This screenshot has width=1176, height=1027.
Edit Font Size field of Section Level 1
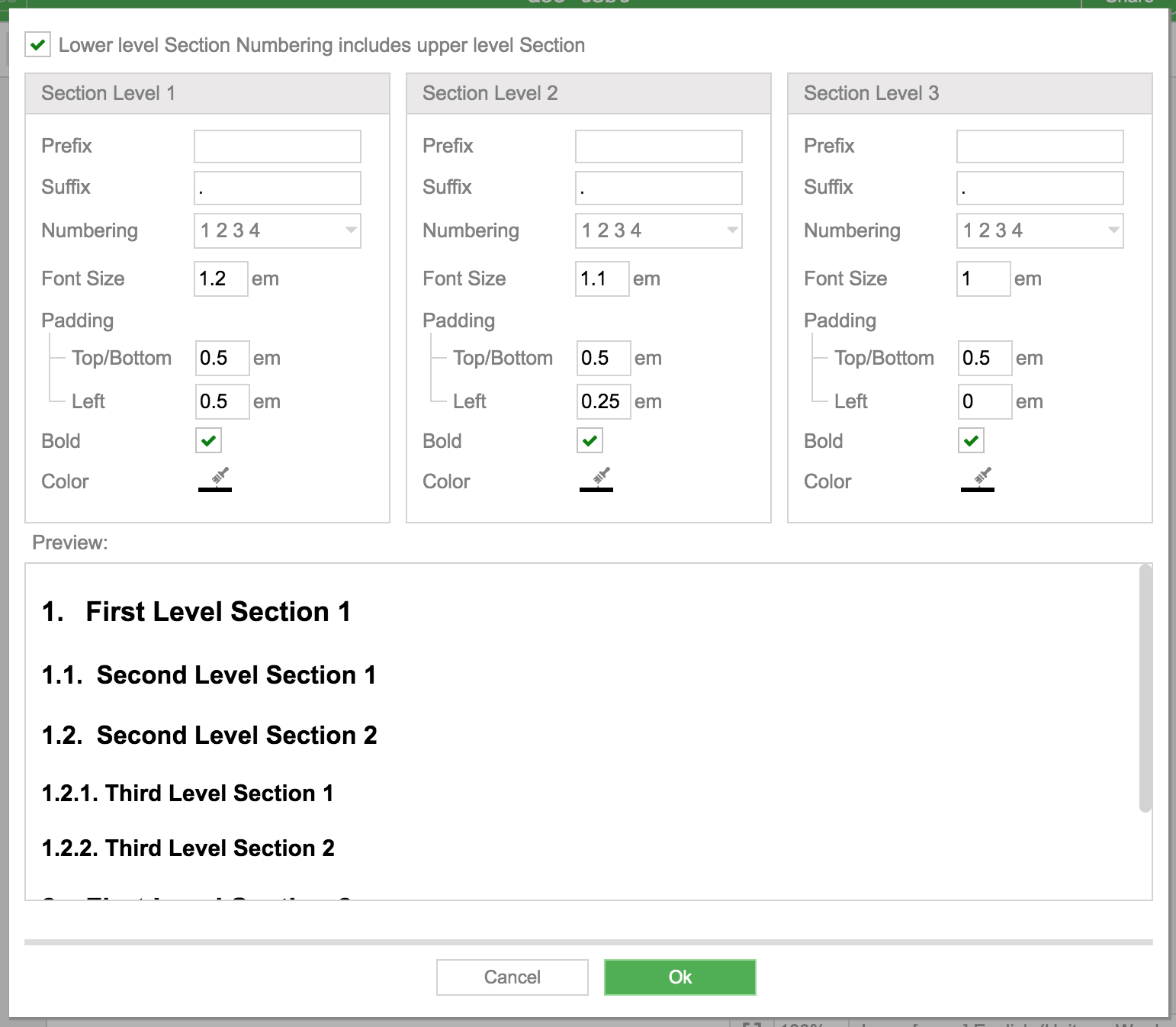pyautogui.click(x=221, y=278)
